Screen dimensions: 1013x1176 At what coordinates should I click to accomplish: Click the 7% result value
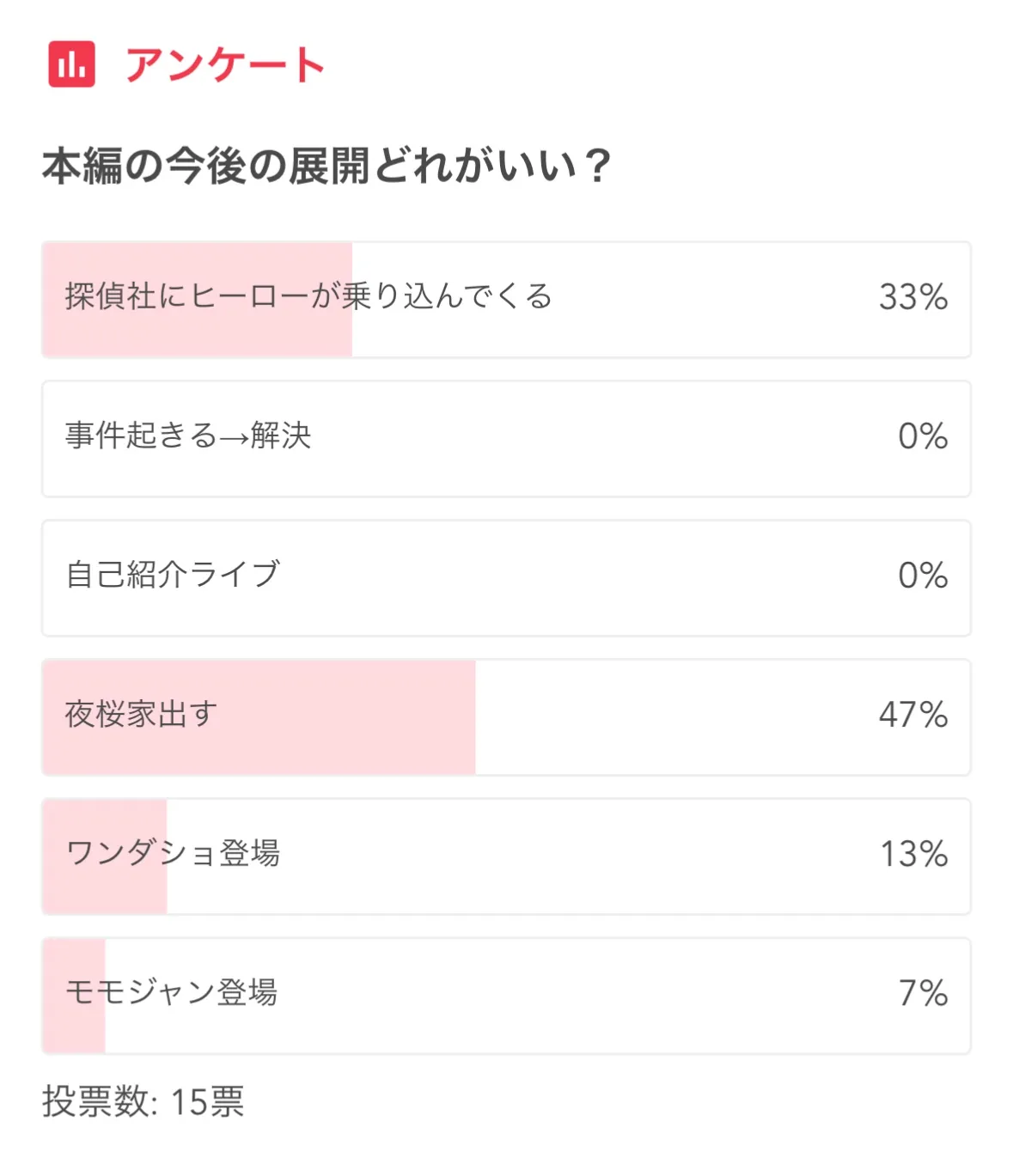924,993
